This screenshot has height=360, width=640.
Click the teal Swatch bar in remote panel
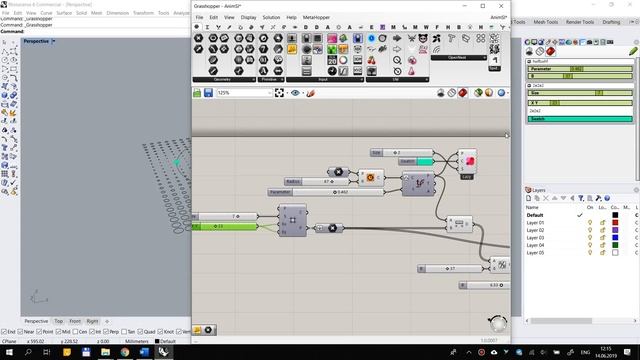tap(580, 119)
